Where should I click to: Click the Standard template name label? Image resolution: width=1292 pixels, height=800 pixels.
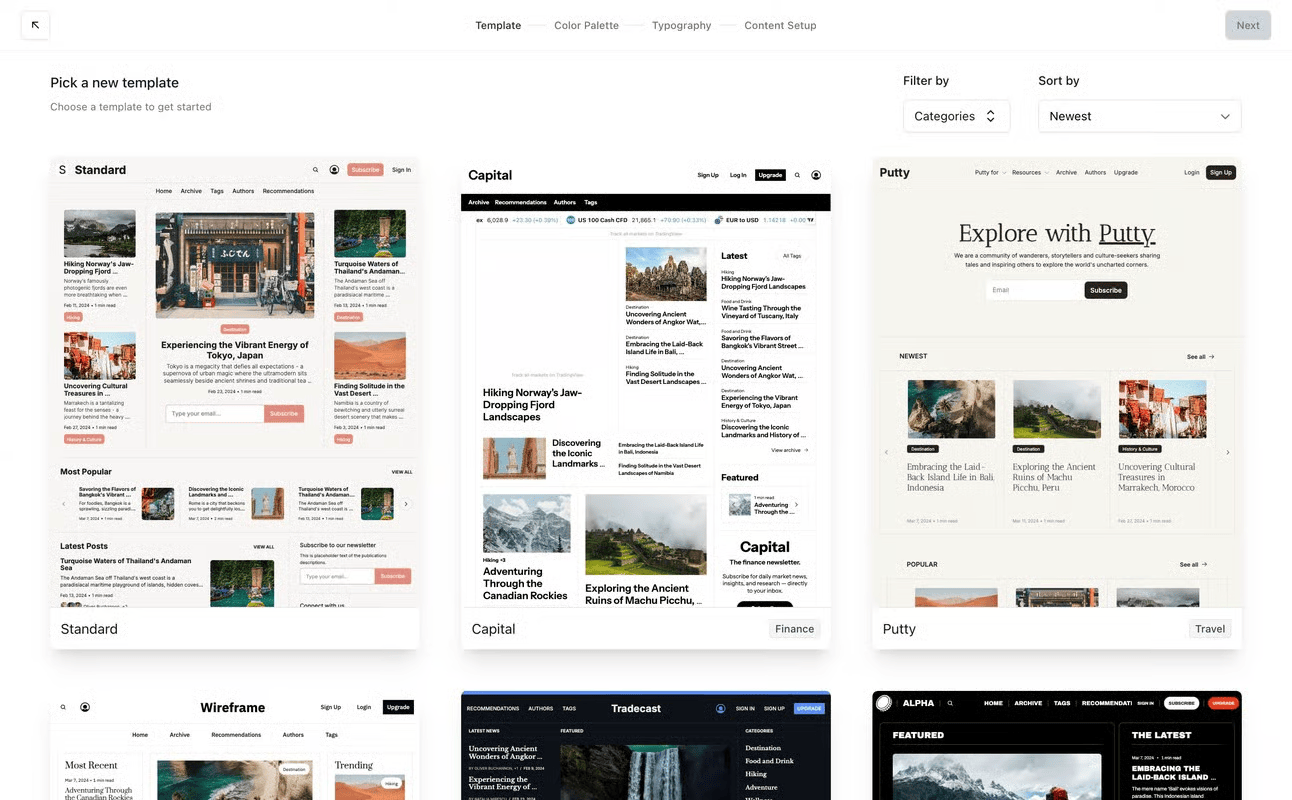coord(89,629)
